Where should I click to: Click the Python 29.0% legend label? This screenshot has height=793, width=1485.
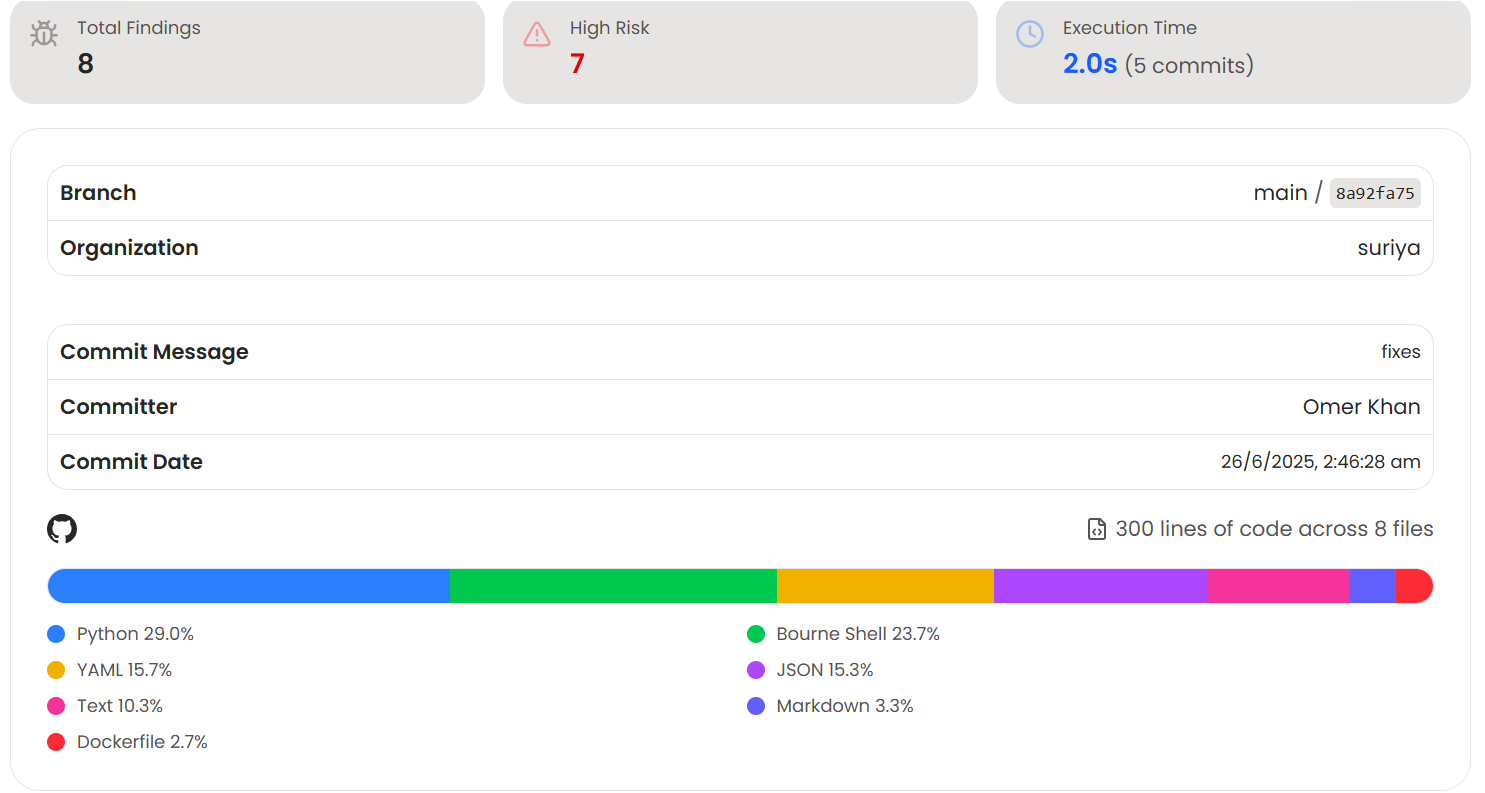tap(135, 634)
